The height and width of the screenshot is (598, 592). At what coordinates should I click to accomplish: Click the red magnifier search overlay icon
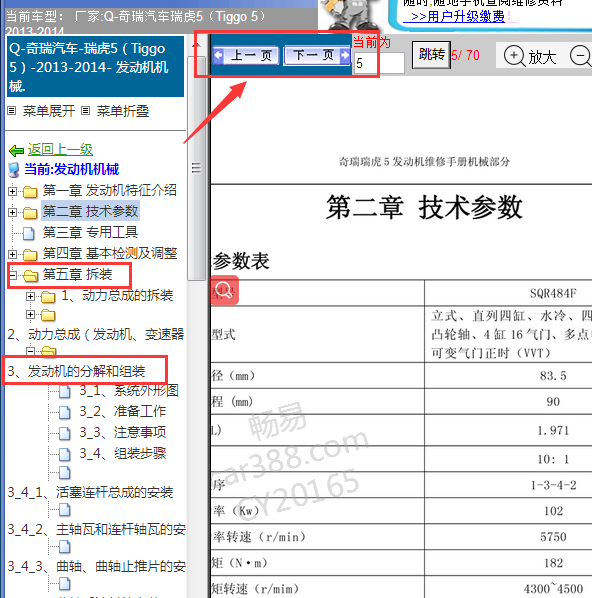tap(225, 290)
